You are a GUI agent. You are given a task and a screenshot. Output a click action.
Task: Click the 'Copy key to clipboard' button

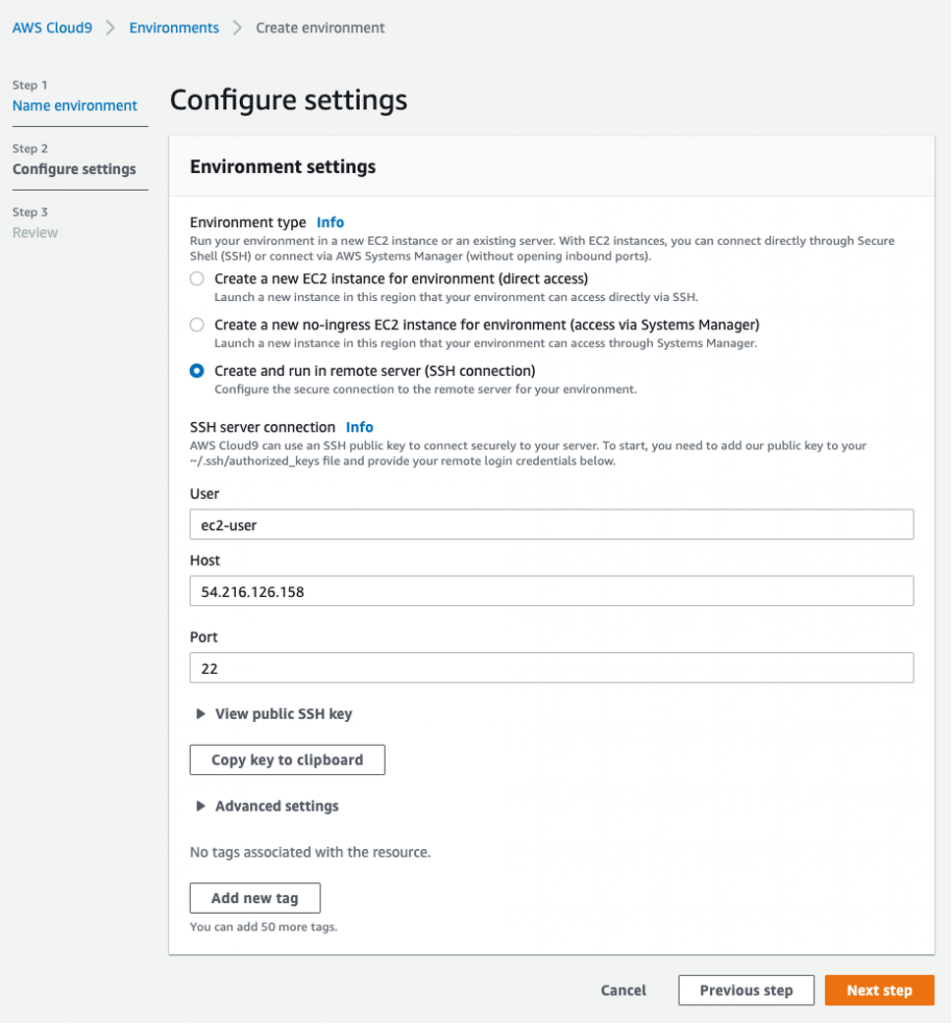click(x=287, y=760)
